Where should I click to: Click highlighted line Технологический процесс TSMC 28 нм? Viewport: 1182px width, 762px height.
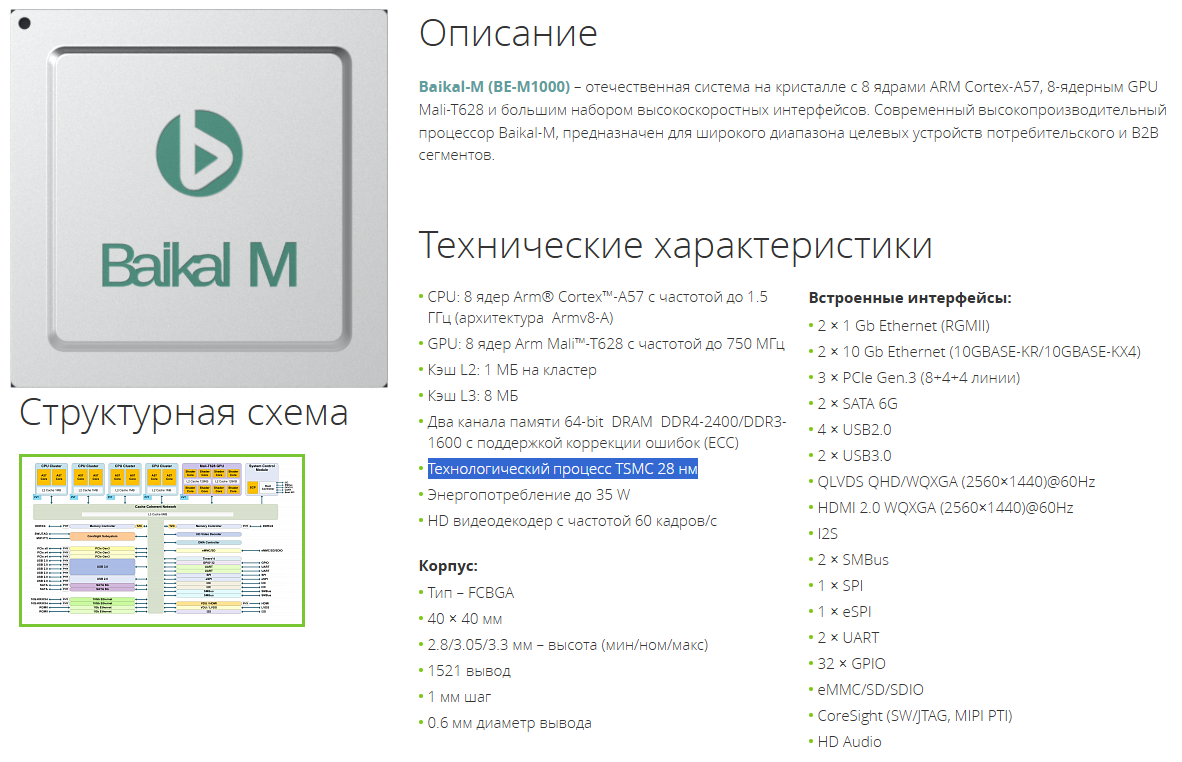pyautogui.click(x=562, y=469)
